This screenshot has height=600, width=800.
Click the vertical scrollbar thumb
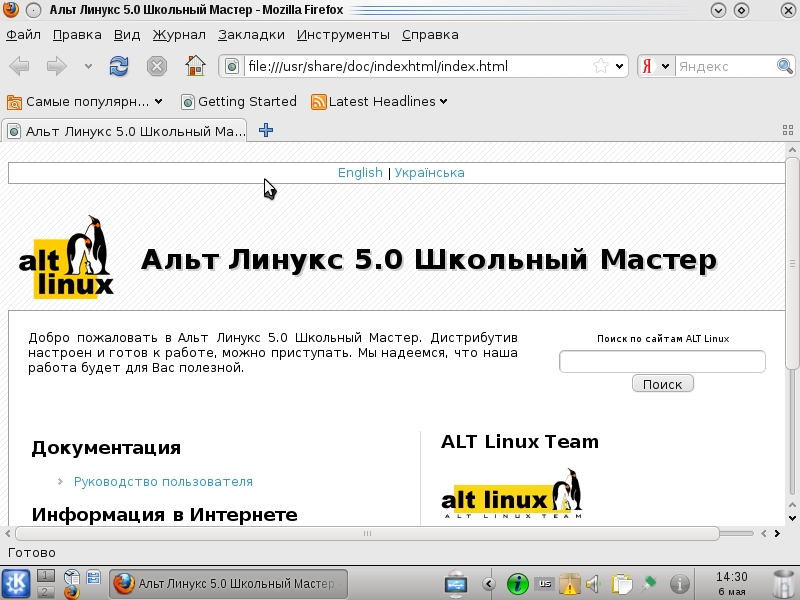(x=792, y=263)
